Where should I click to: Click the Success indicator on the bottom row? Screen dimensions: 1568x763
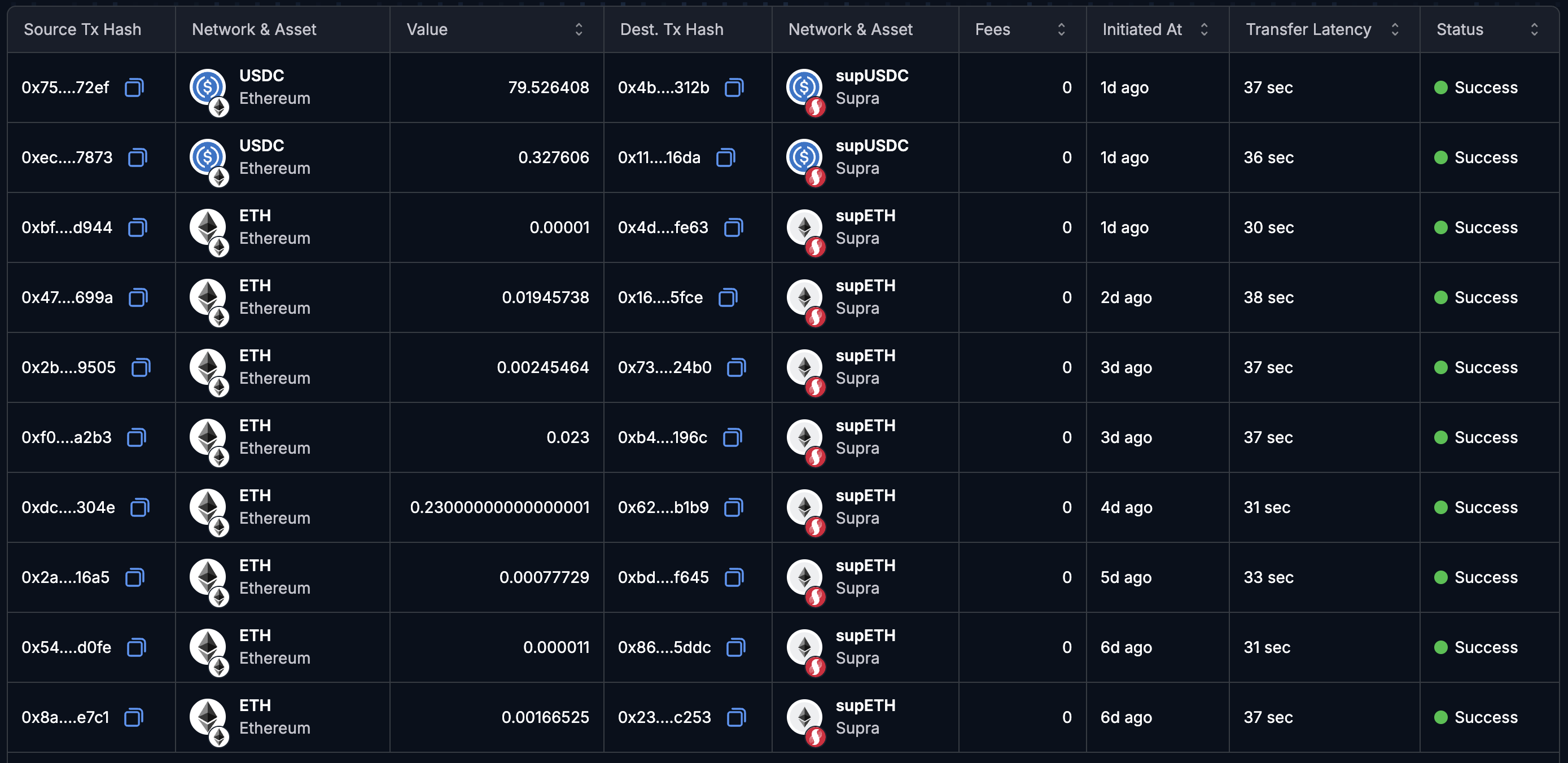coord(1442,717)
